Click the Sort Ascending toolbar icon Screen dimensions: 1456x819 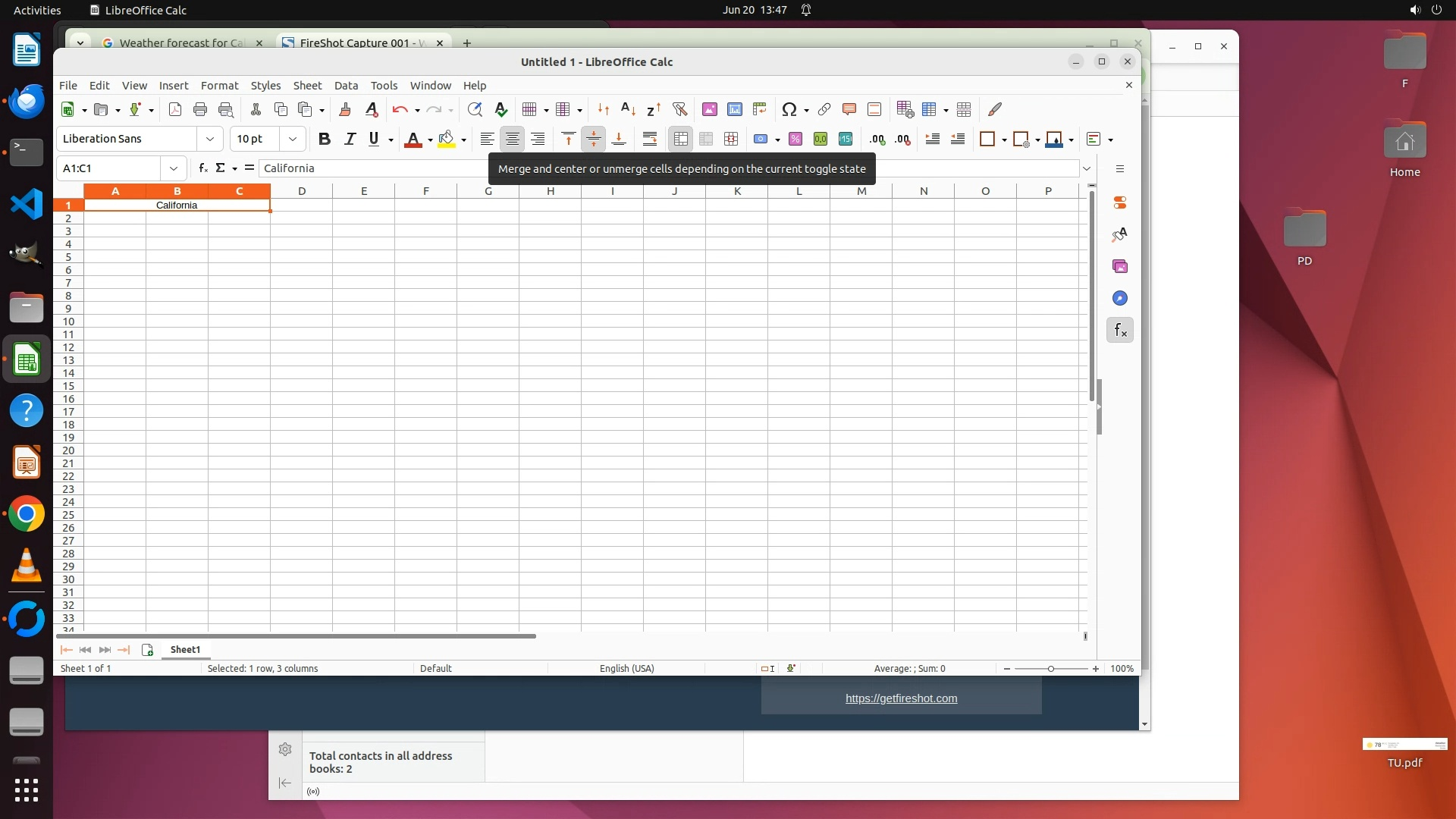(x=628, y=109)
